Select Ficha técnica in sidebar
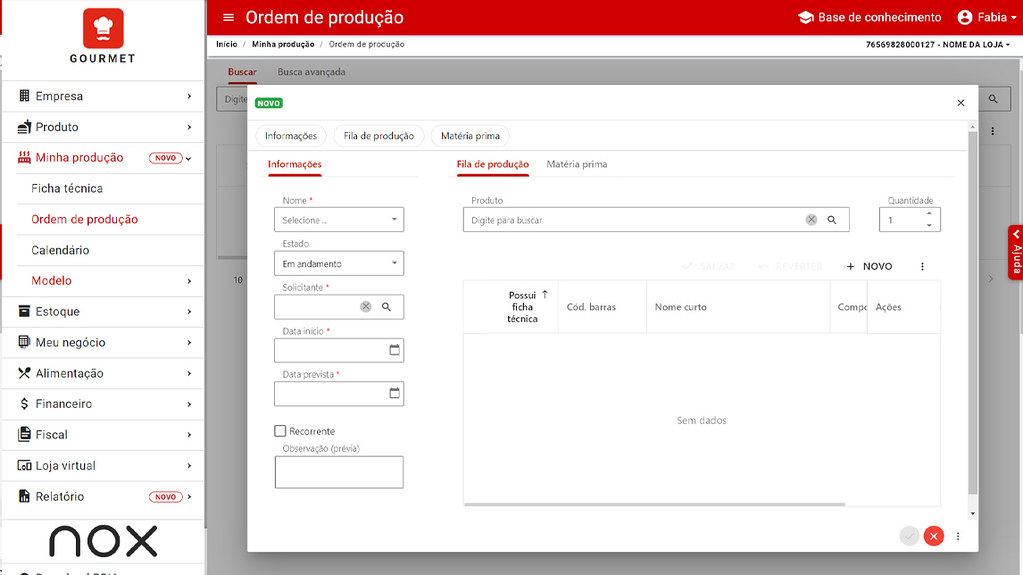This screenshot has height=575, width=1023. click(x=67, y=189)
